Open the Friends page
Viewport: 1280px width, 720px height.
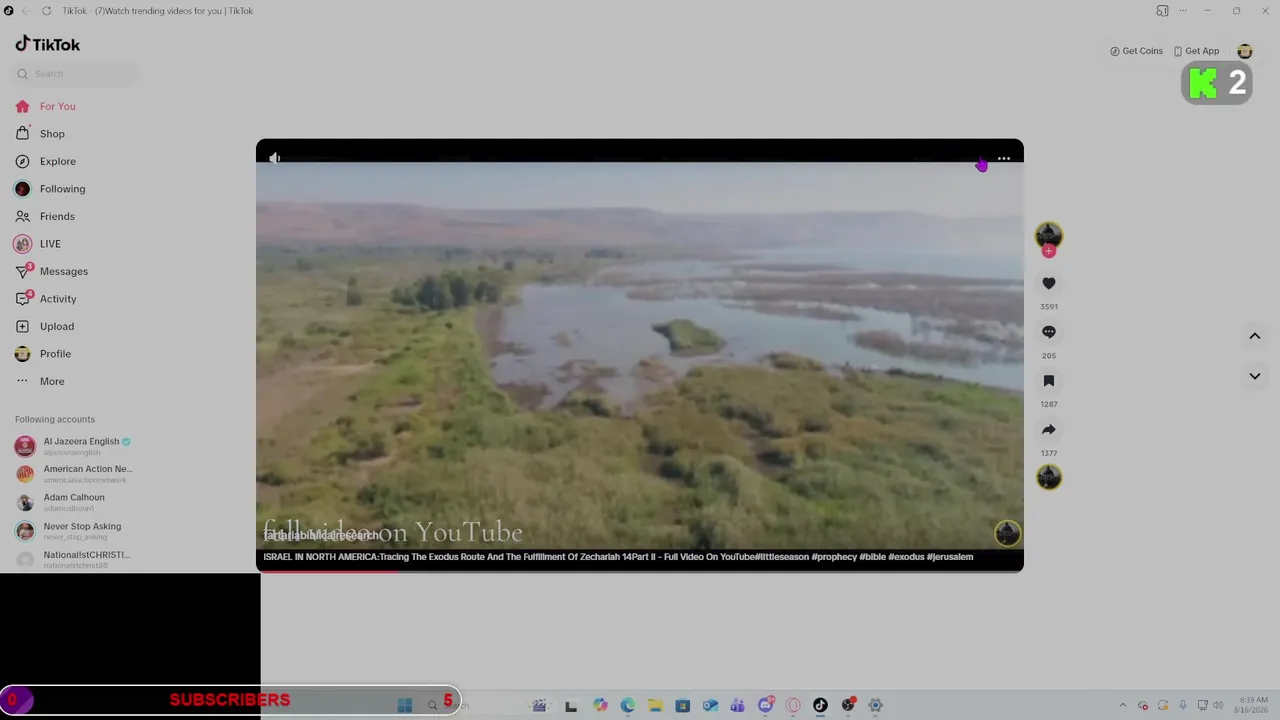(x=45, y=216)
